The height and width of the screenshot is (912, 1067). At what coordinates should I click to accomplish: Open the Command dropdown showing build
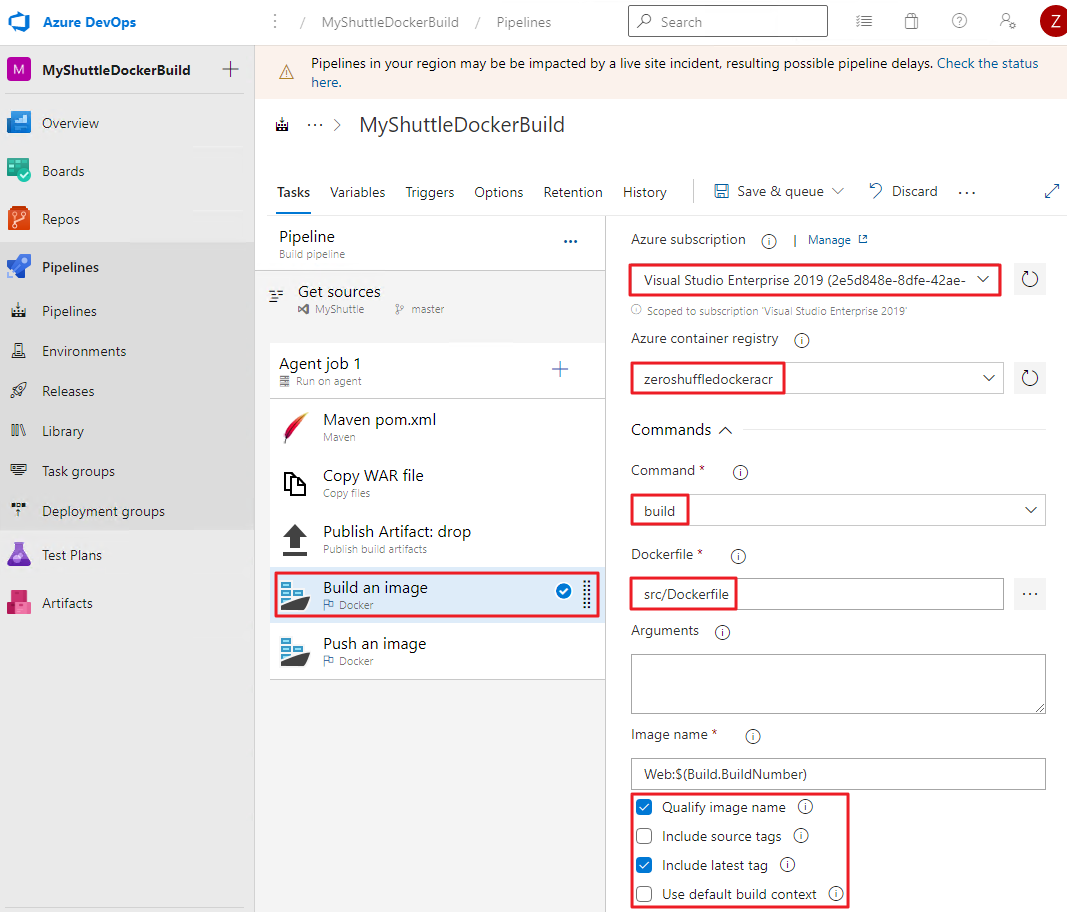click(x=838, y=510)
